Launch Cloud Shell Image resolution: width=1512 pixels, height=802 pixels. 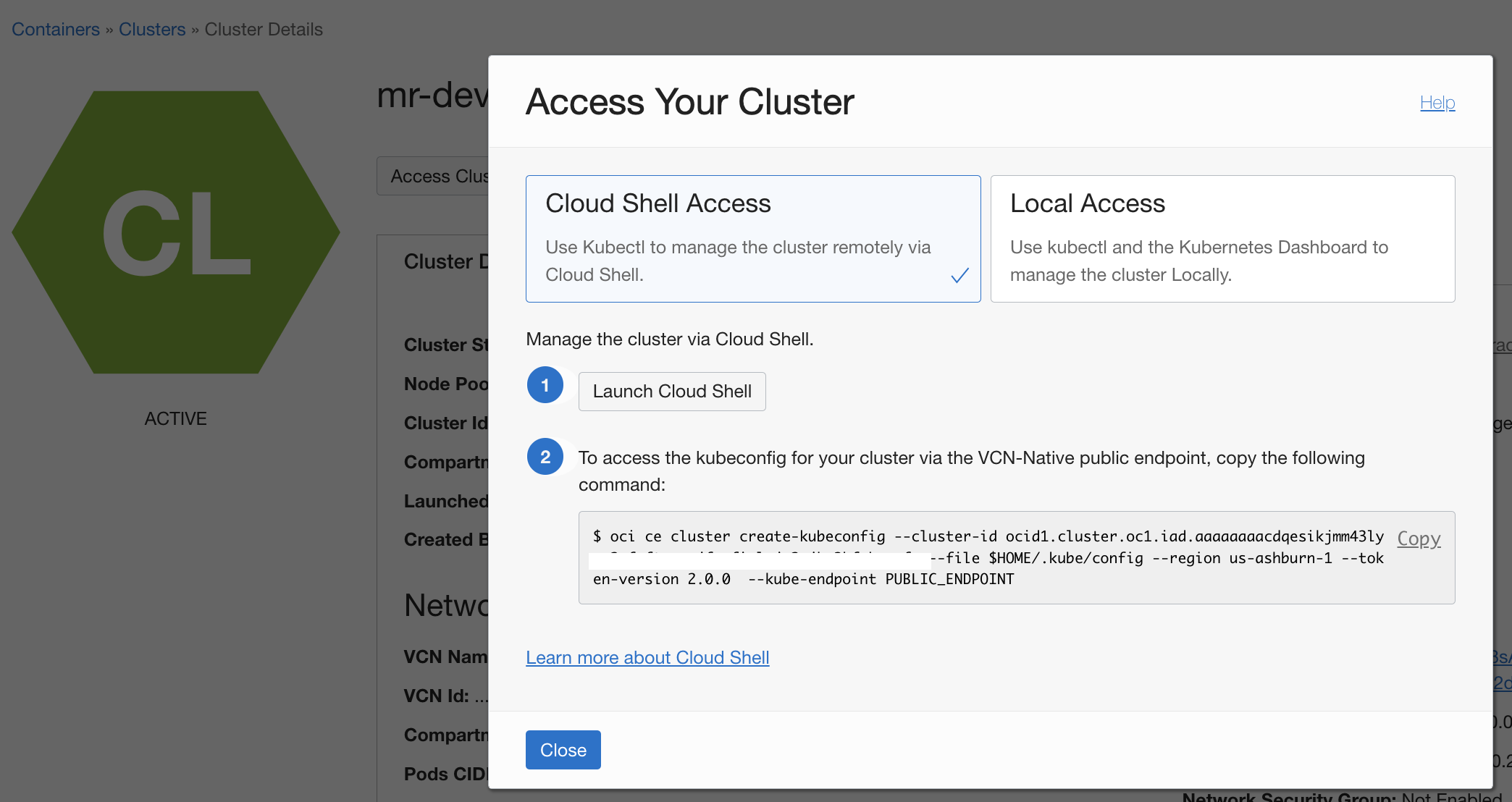click(671, 392)
